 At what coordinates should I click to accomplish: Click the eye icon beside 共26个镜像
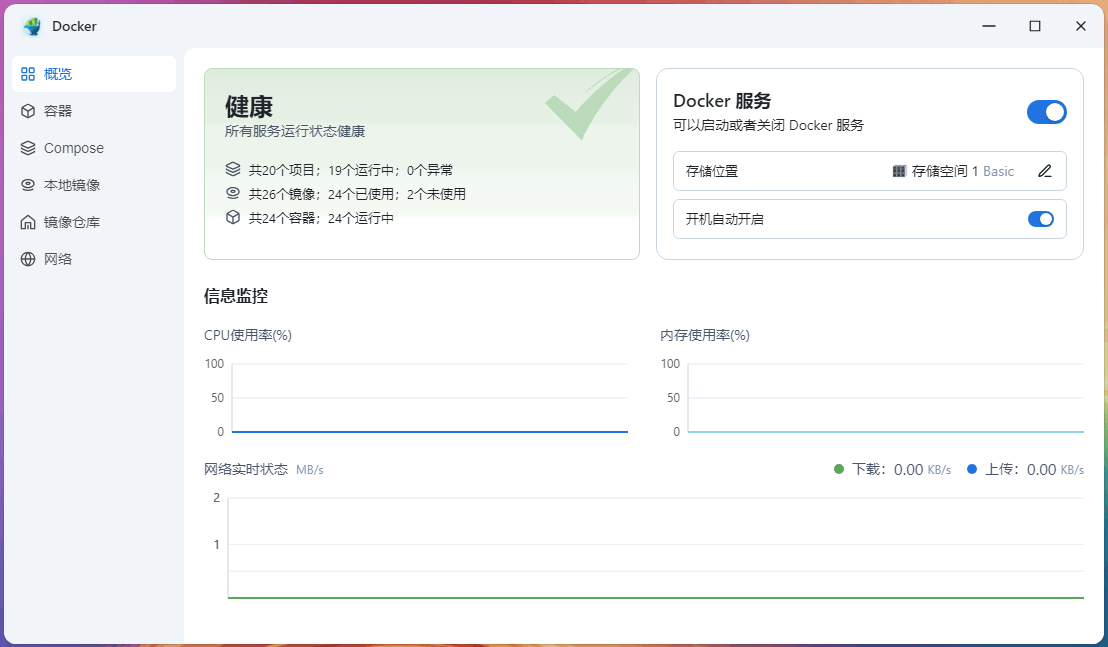[x=233, y=193]
